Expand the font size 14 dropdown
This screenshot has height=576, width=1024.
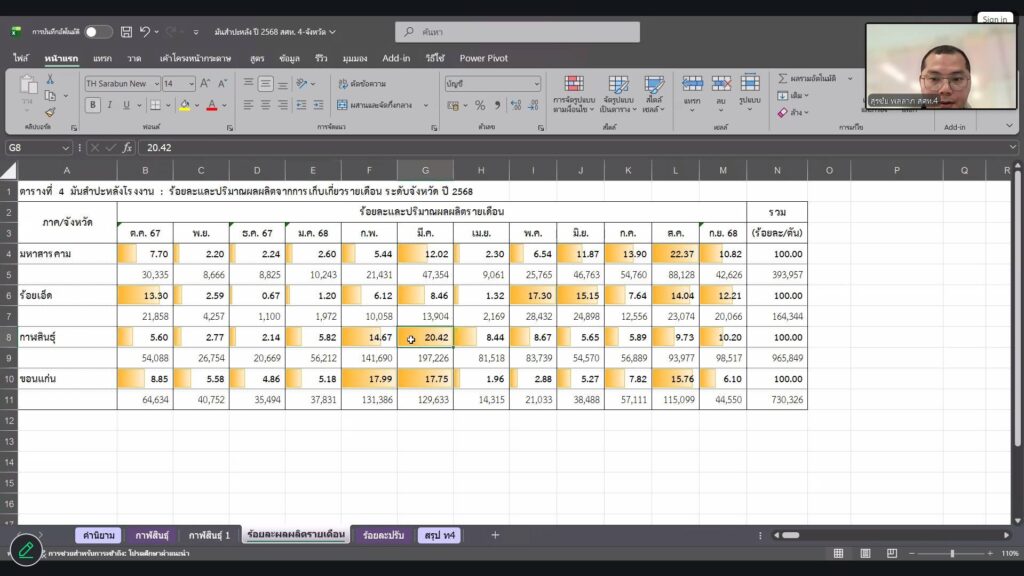pyautogui.click(x=178, y=84)
